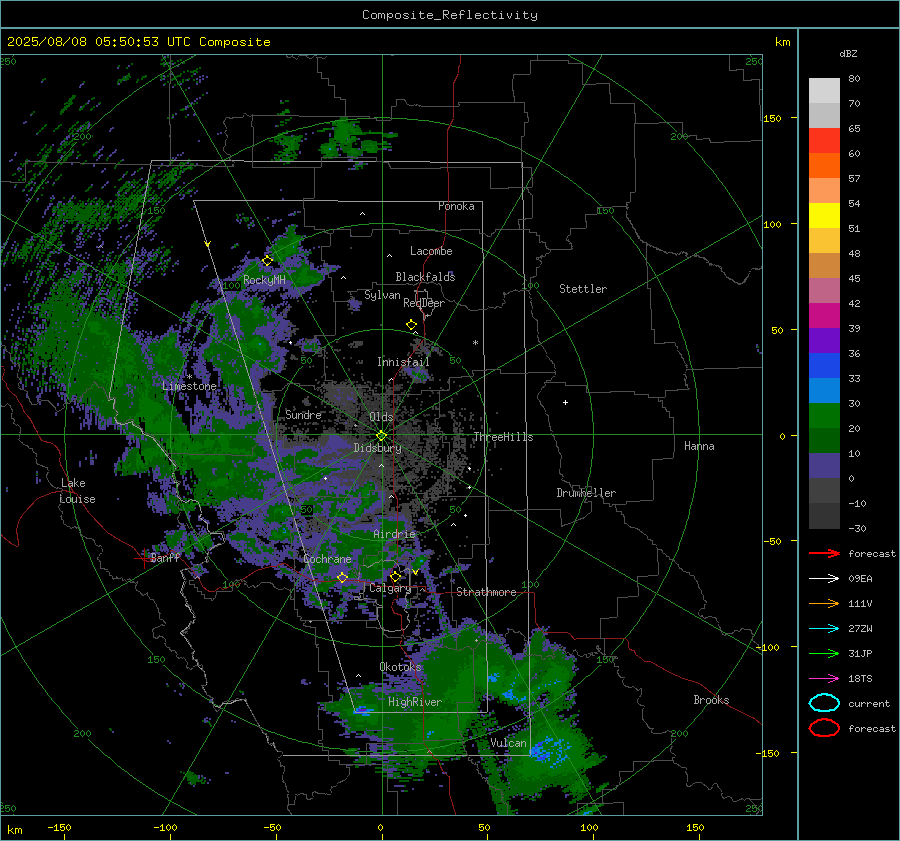Viewport: 900px width, 841px height.
Task: Click the Composite_Reflectivity title
Action: [x=449, y=15]
